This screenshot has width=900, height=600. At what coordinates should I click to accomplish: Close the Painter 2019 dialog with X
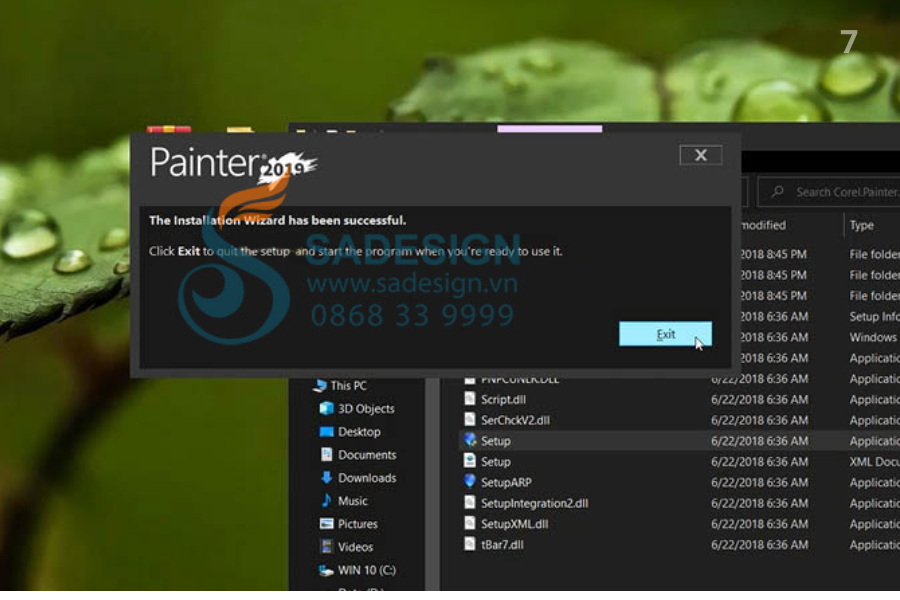(700, 155)
